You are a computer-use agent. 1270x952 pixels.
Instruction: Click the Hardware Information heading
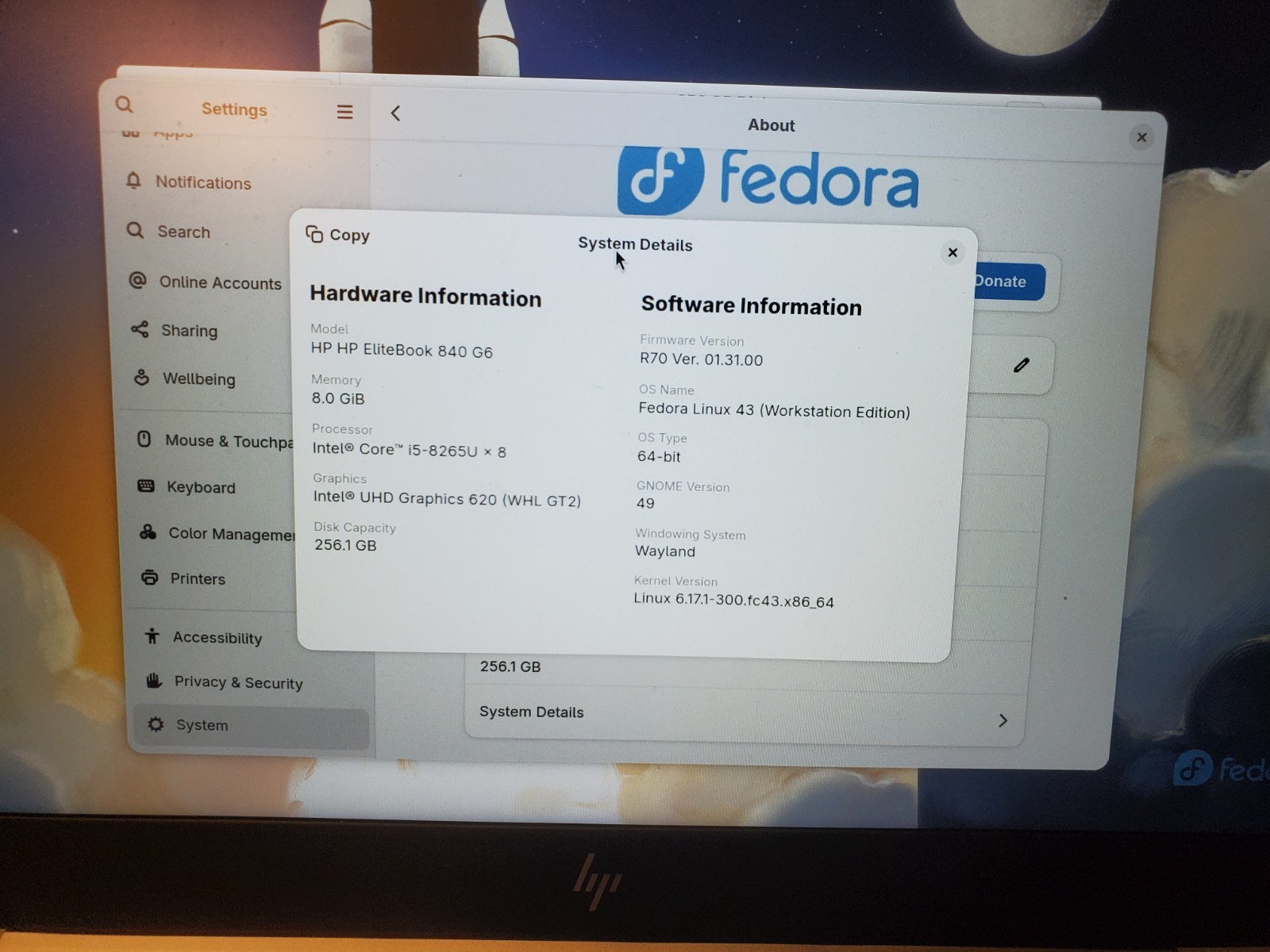pos(425,296)
